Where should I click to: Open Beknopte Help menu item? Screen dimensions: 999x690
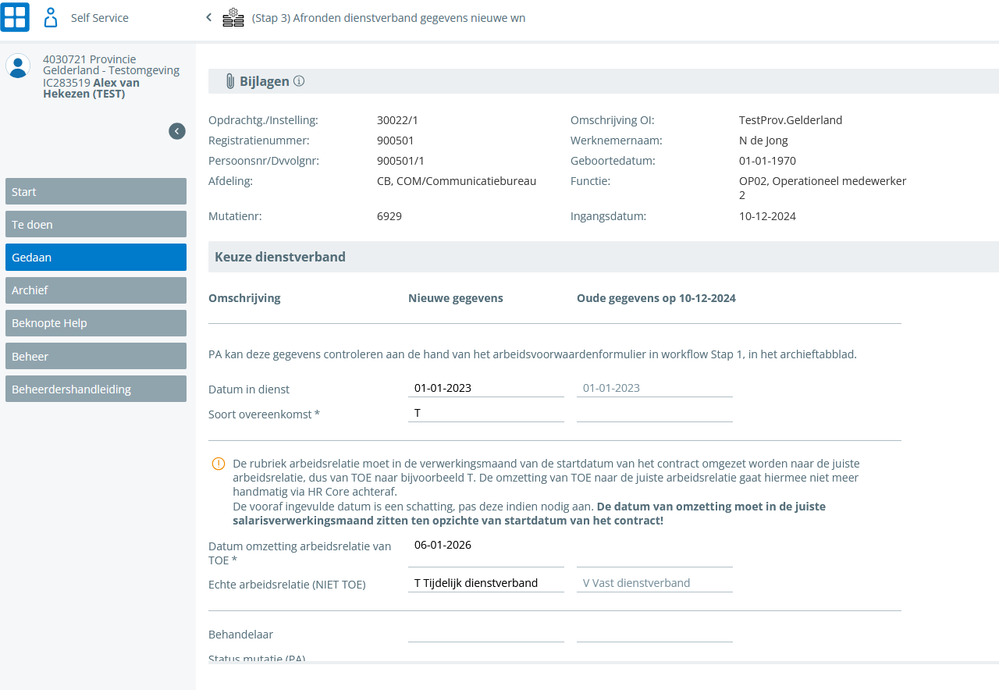point(96,323)
